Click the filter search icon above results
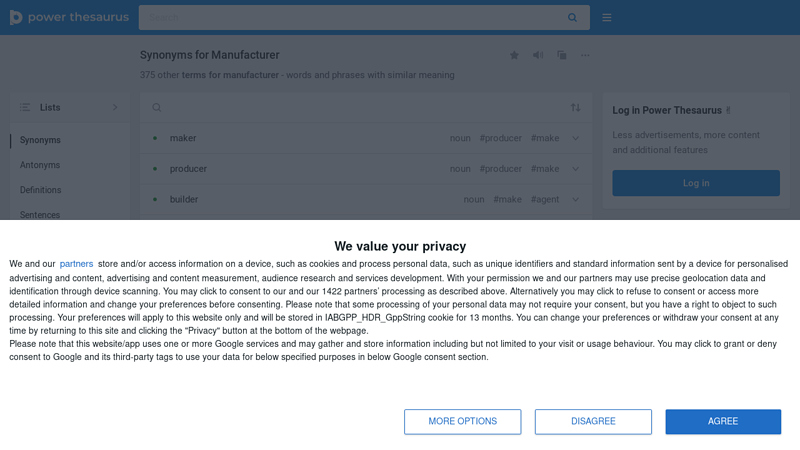Screen dimensions: 800x450 pos(157,108)
